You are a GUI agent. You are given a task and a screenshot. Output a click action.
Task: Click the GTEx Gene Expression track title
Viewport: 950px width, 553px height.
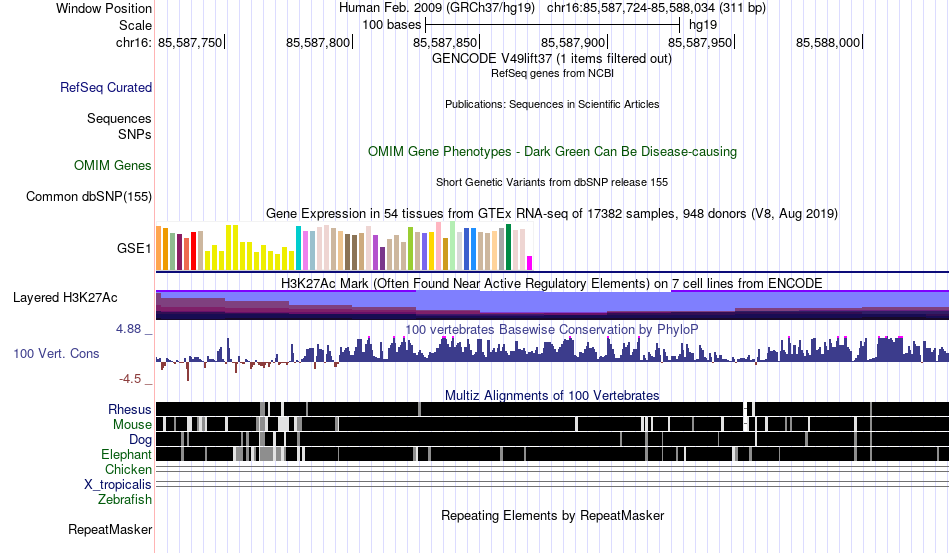click(552, 214)
